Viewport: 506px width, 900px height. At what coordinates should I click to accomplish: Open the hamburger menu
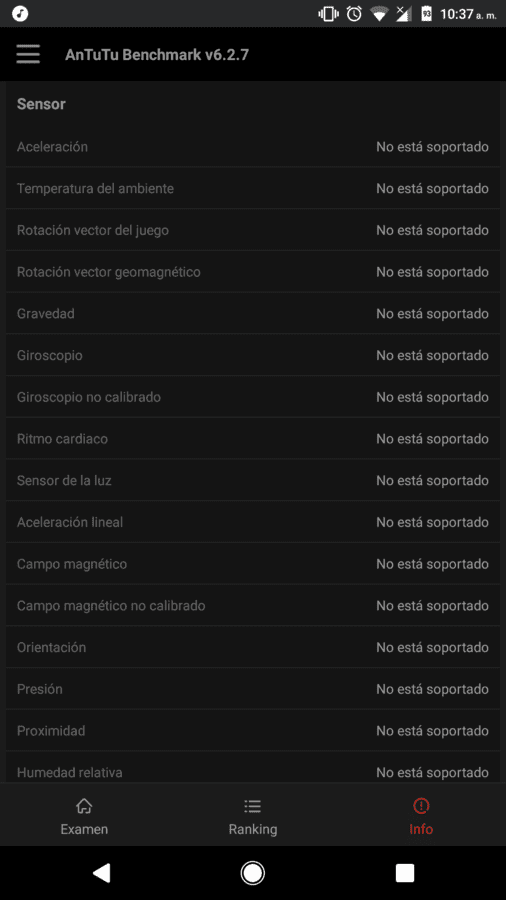pos(28,55)
